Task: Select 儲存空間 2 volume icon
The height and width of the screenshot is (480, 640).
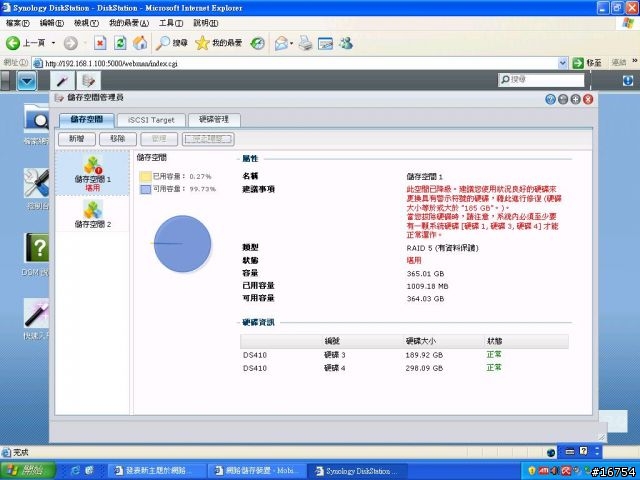Action: coord(93,214)
